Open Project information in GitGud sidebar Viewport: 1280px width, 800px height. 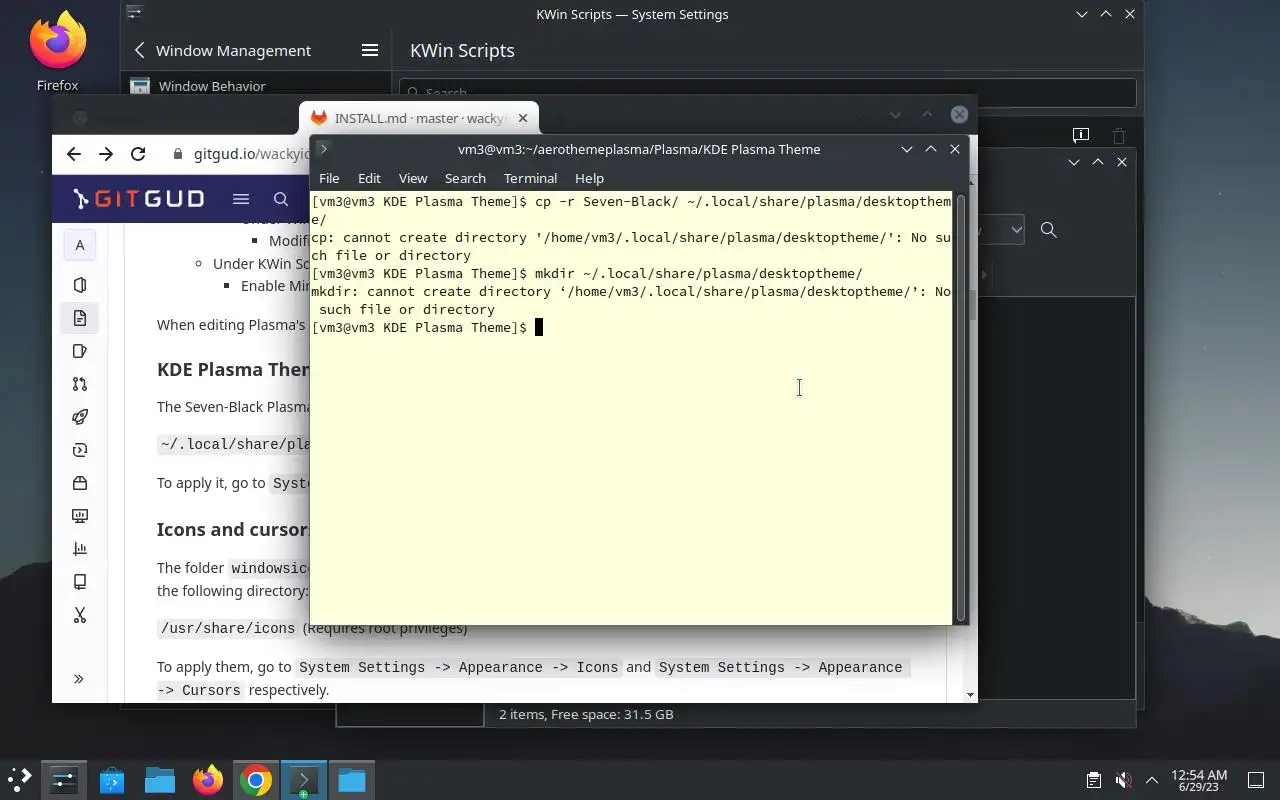80,285
